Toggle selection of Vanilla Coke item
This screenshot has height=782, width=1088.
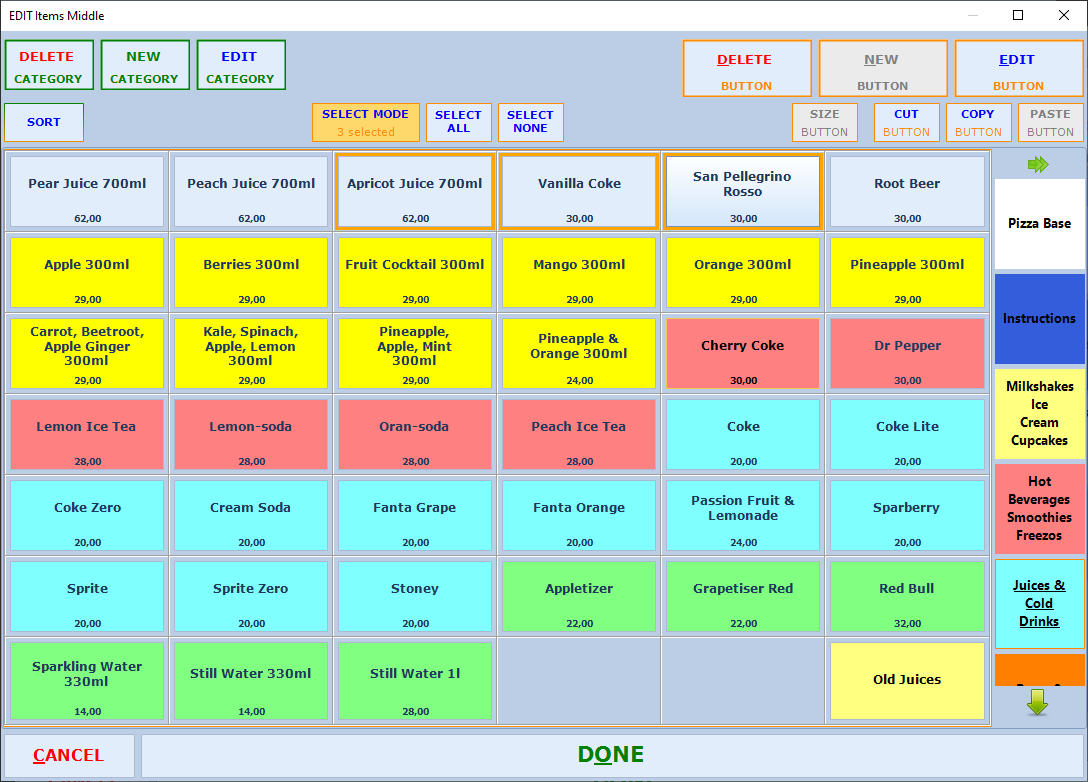pos(579,191)
